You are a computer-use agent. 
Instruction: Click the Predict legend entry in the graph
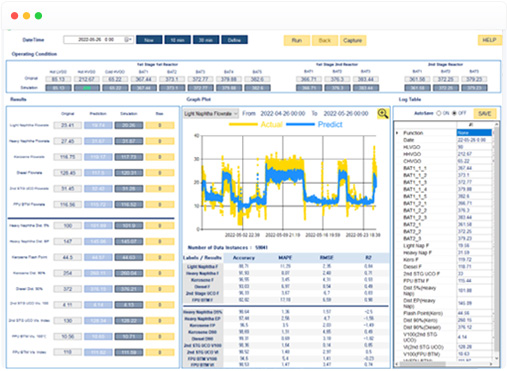314,124
